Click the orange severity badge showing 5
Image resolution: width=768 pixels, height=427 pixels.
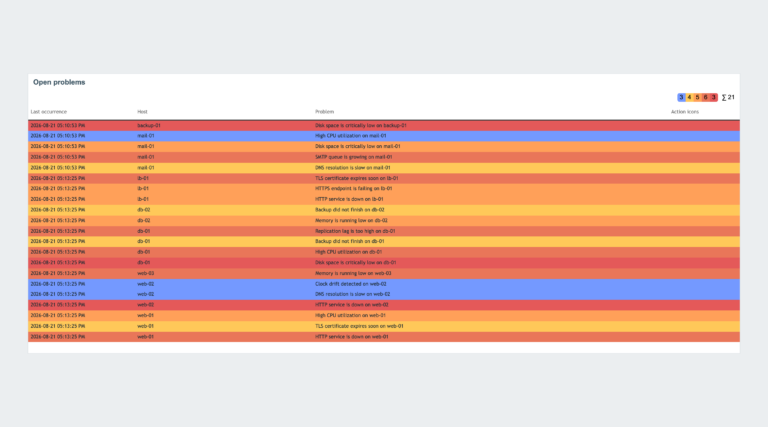pos(697,97)
